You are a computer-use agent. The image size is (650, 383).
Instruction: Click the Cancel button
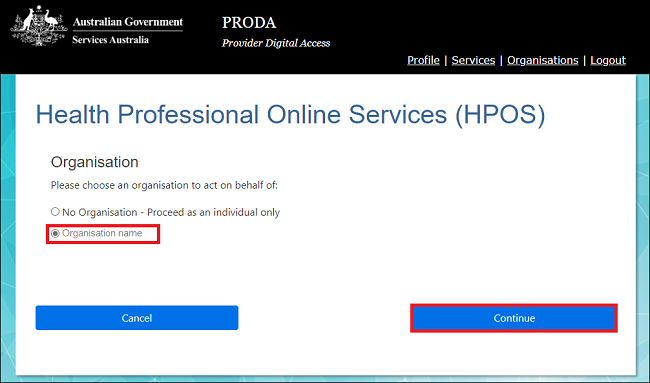click(137, 318)
